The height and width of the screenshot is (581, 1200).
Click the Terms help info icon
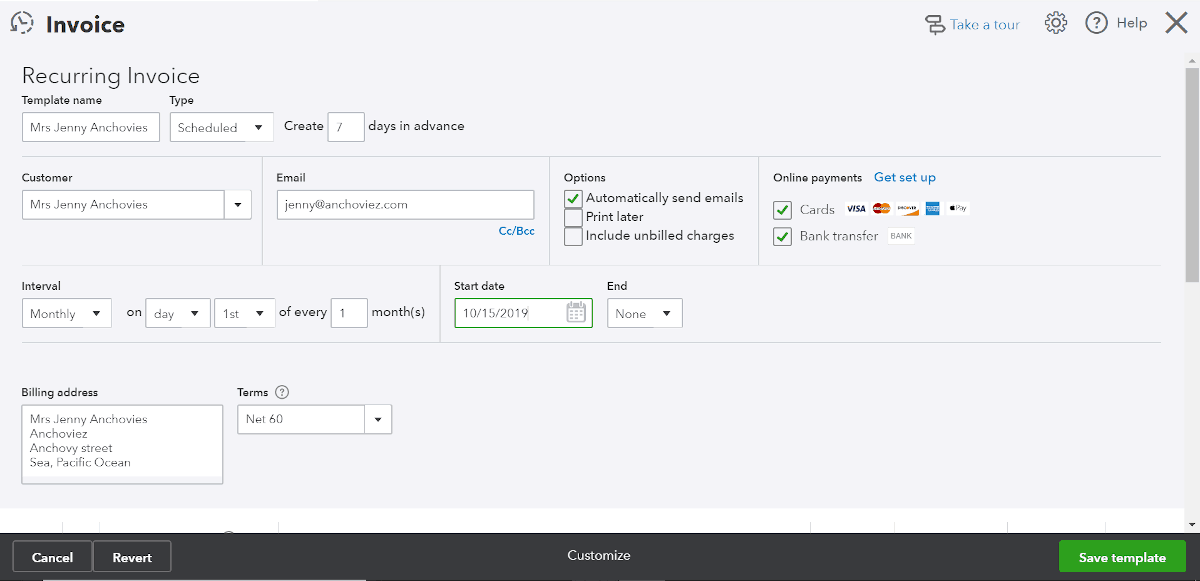(x=282, y=393)
